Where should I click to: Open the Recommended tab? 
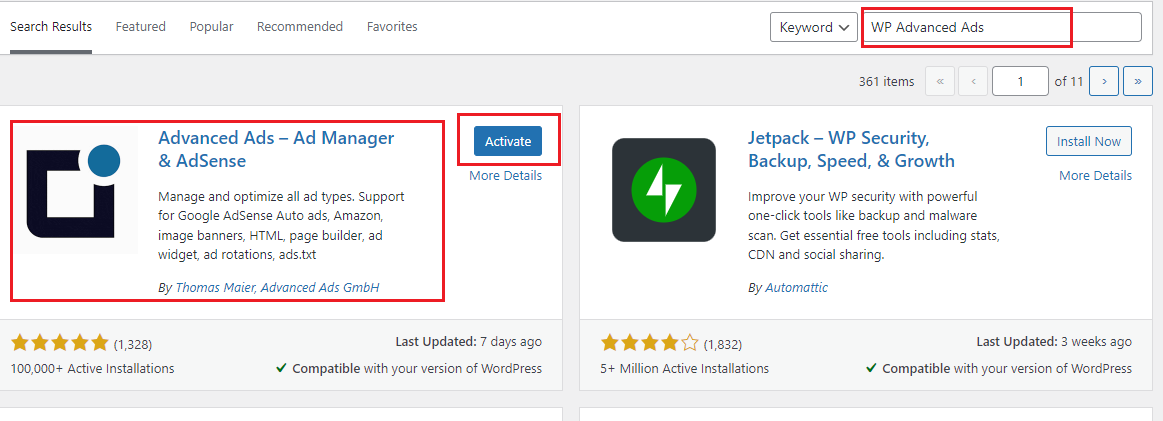coord(300,27)
